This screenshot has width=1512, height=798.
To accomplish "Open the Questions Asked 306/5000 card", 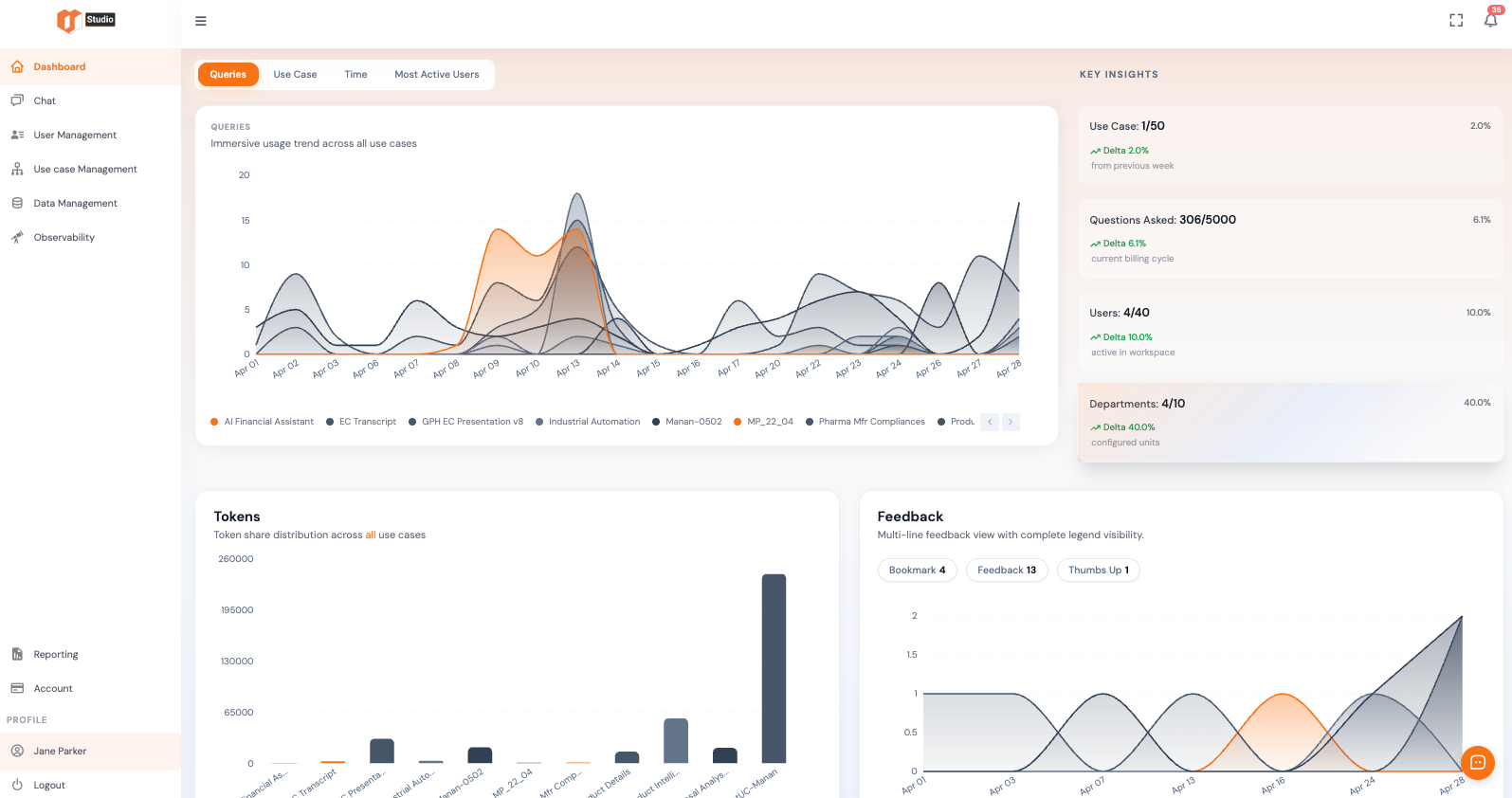I will 1290,238.
